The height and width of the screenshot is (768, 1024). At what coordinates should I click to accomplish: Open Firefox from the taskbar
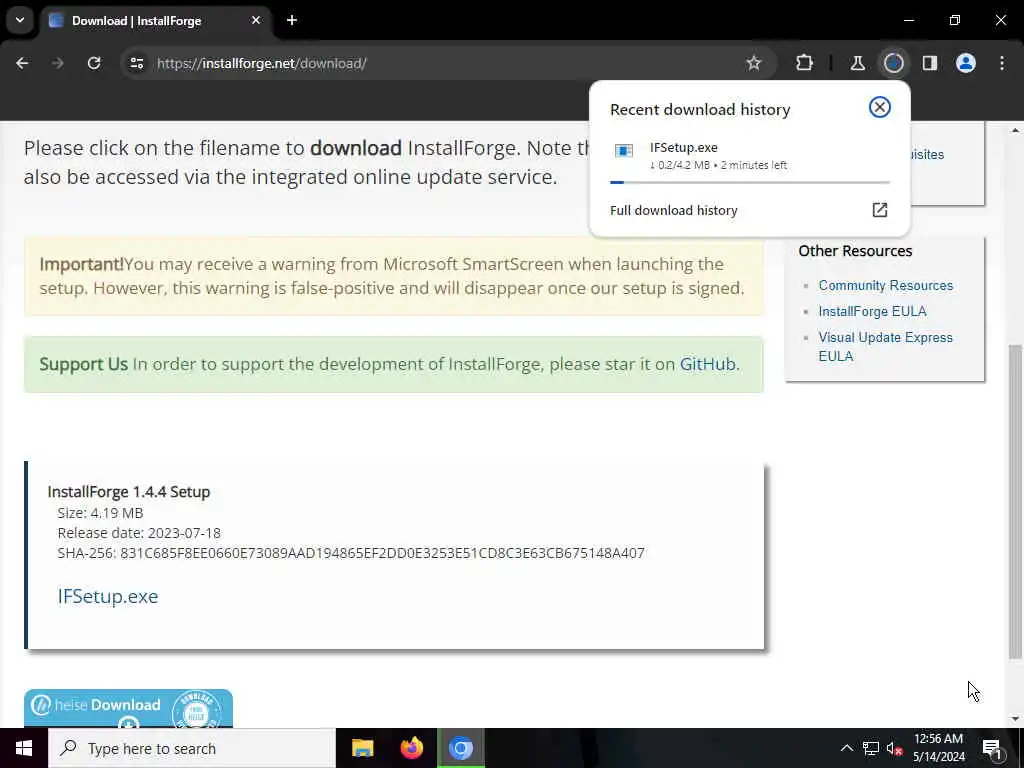[411, 748]
